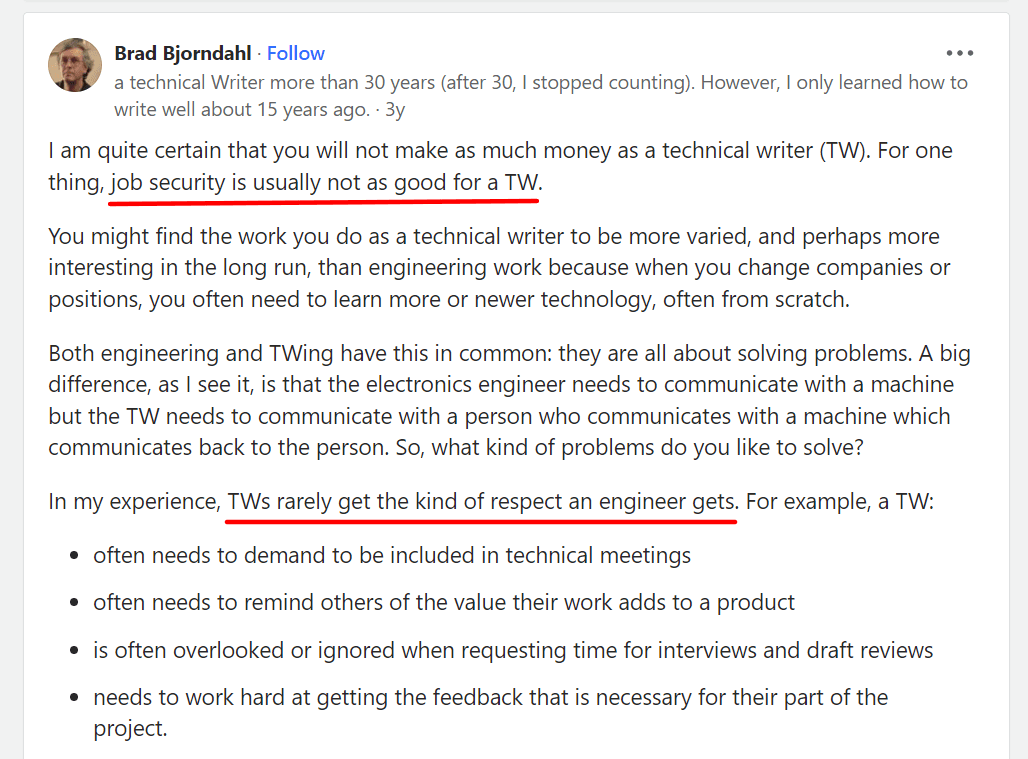
Task: Open the three-dot more options menu
Action: pos(959,53)
